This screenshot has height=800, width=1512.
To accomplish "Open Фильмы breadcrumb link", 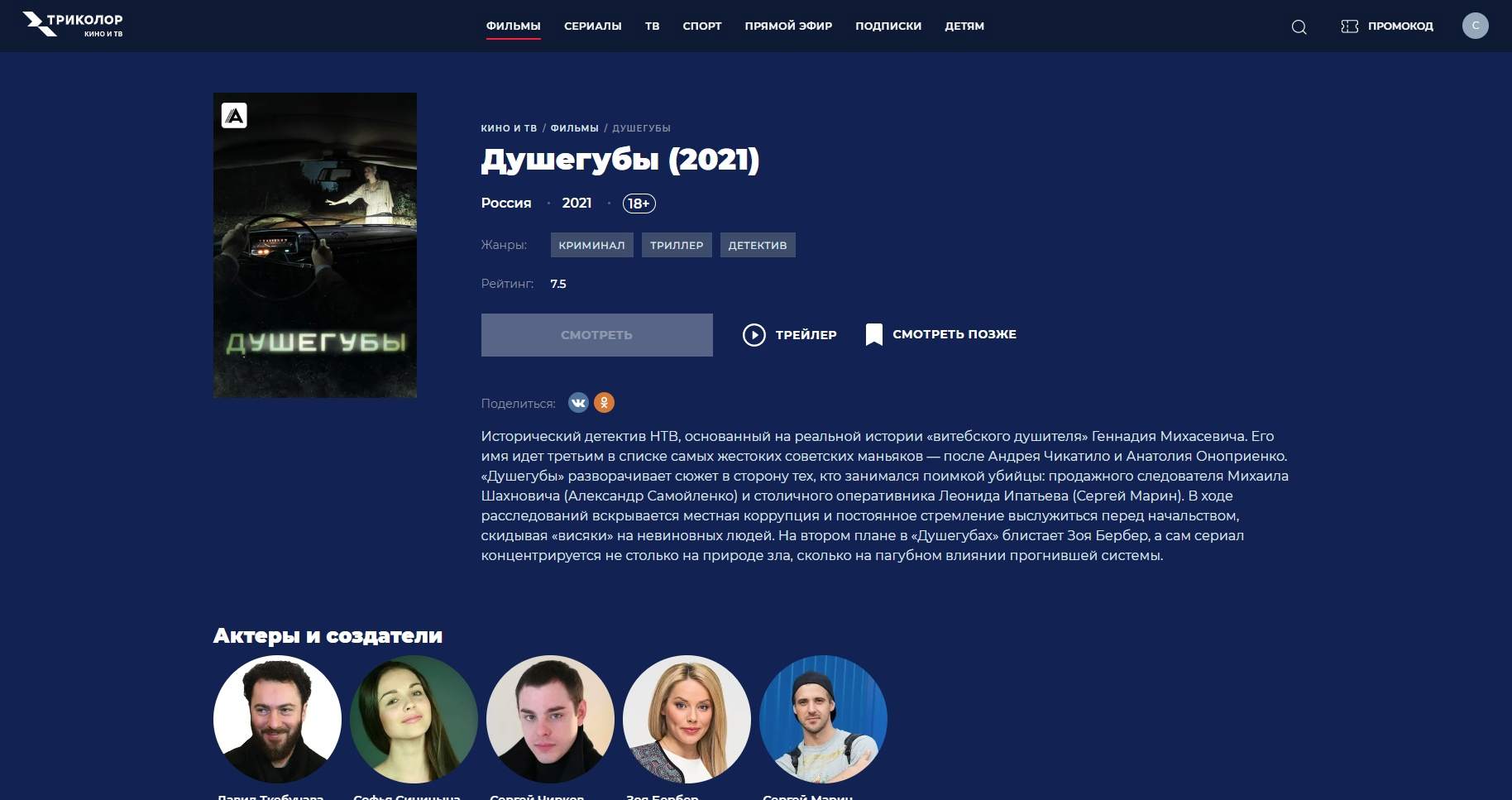I will [575, 128].
